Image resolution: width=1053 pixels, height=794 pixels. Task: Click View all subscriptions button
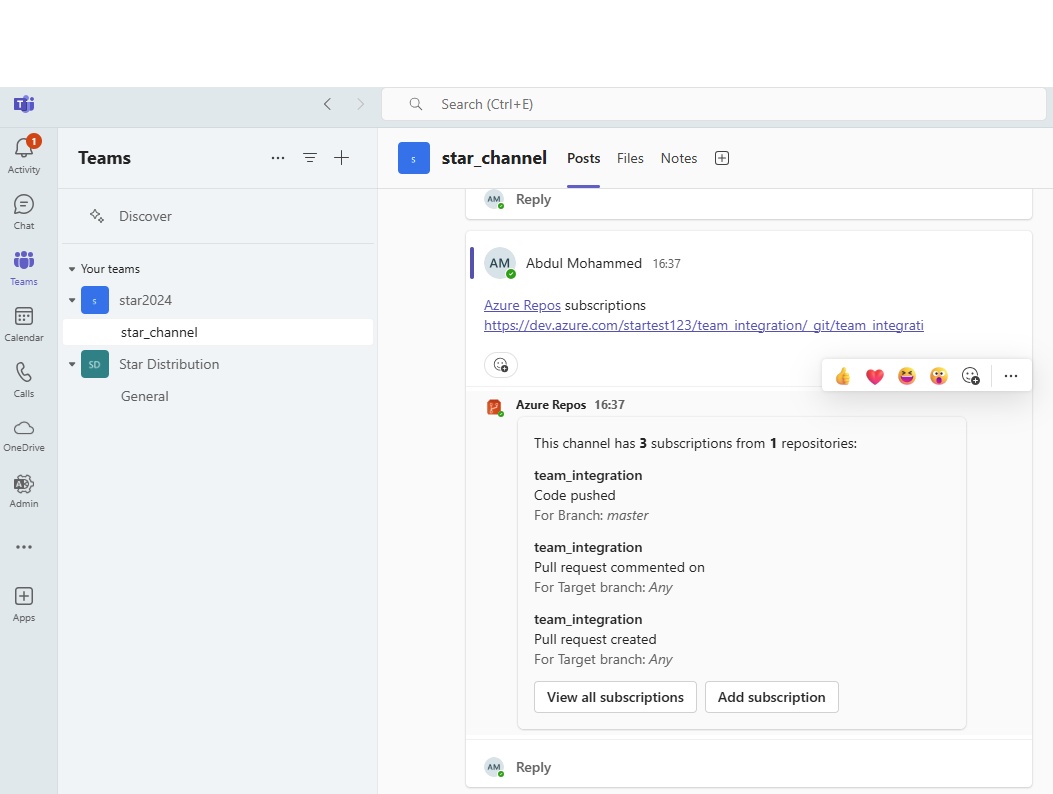pyautogui.click(x=615, y=697)
